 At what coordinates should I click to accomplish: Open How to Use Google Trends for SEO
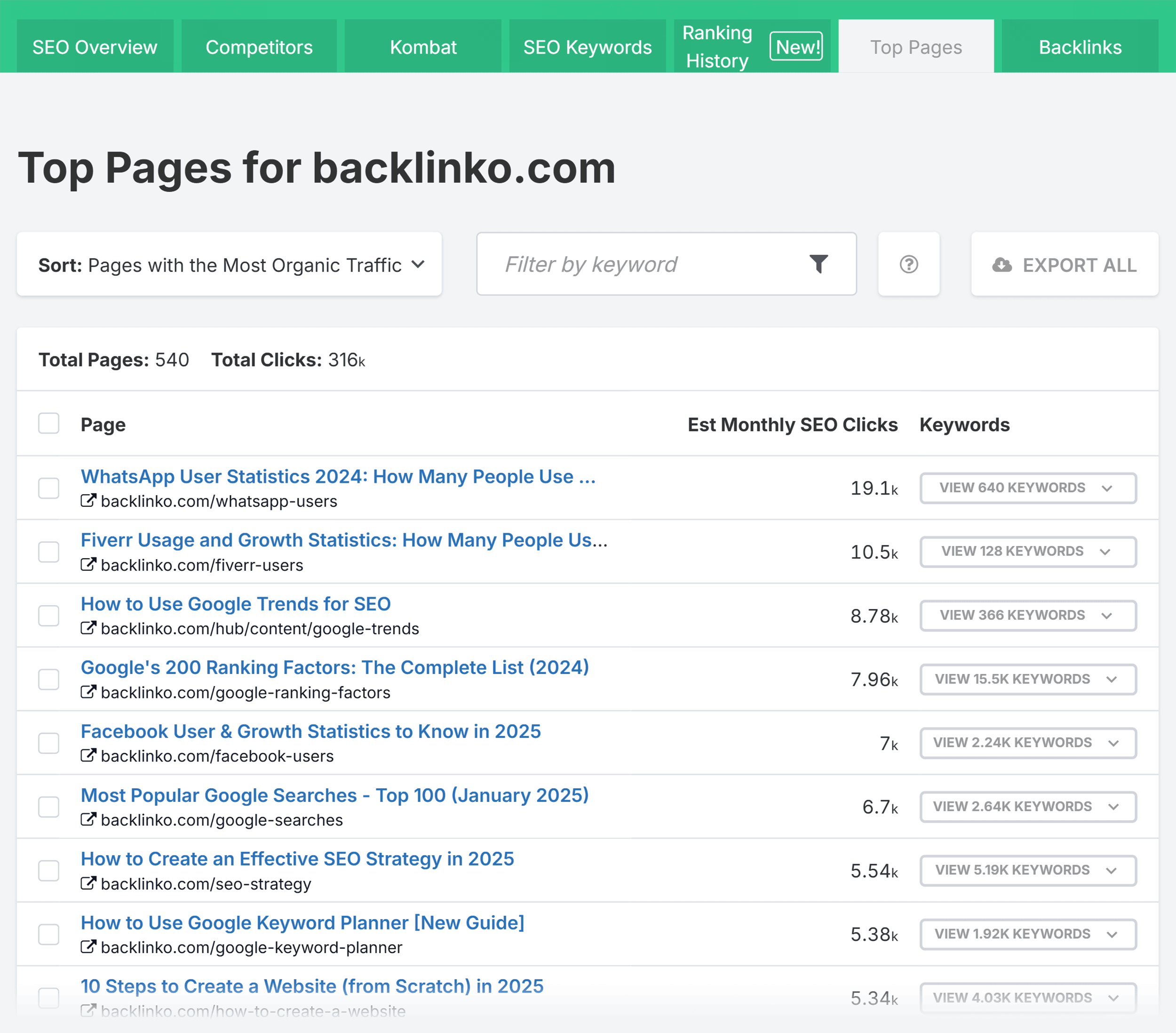(236, 604)
